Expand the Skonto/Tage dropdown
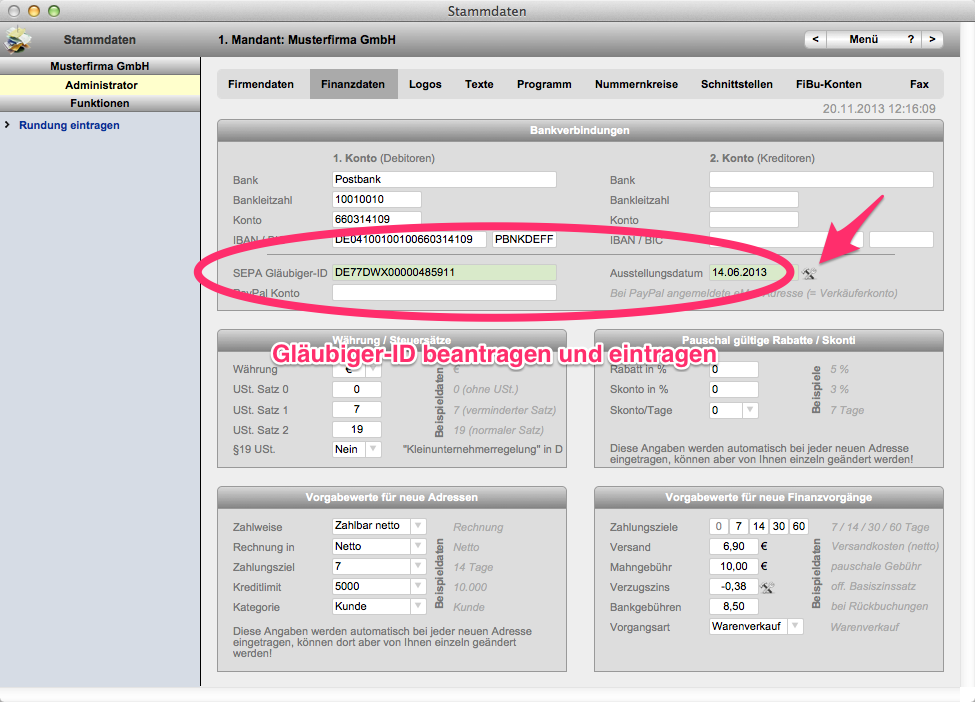The image size is (975, 702). (x=749, y=410)
